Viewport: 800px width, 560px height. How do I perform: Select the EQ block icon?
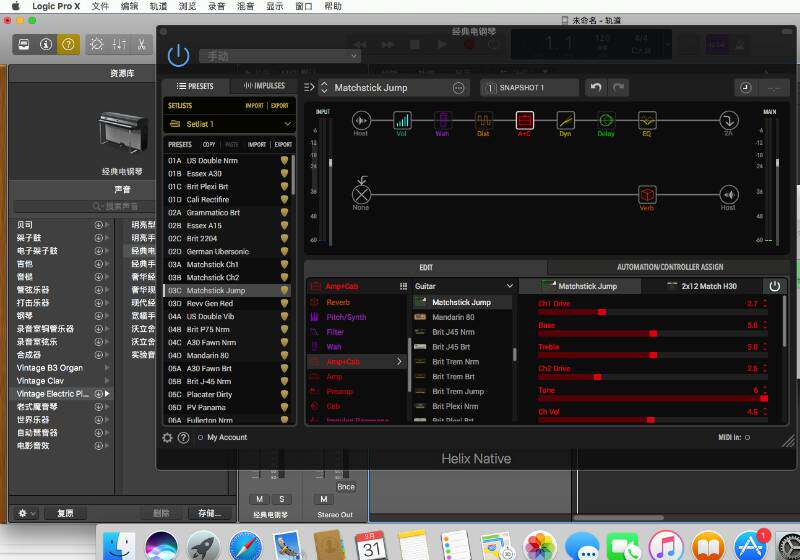647,121
